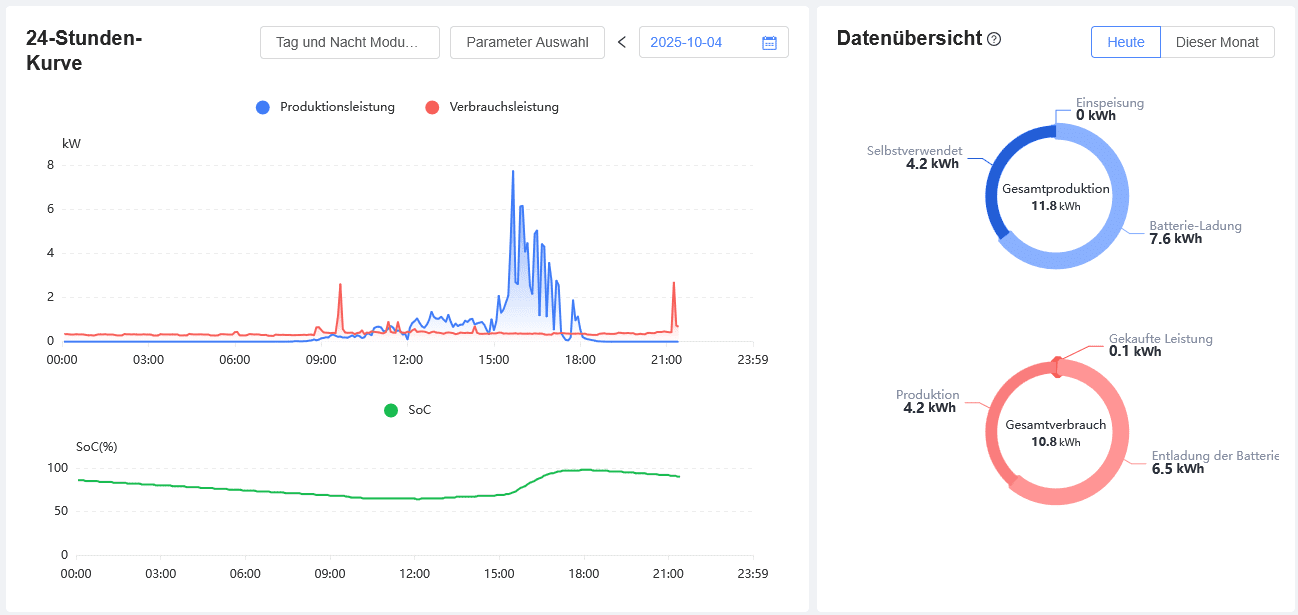
Task: Switch to the Dieser Monat tab
Action: pos(1217,42)
